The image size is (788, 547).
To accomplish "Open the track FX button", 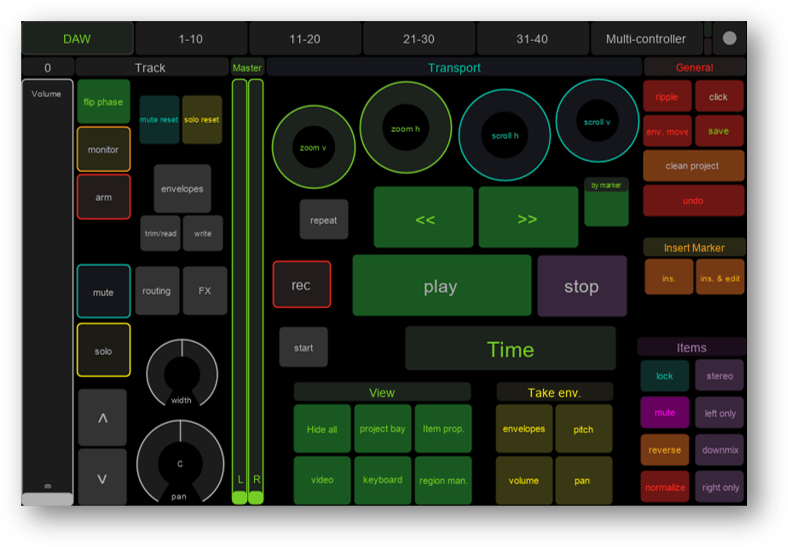I will click(x=204, y=291).
